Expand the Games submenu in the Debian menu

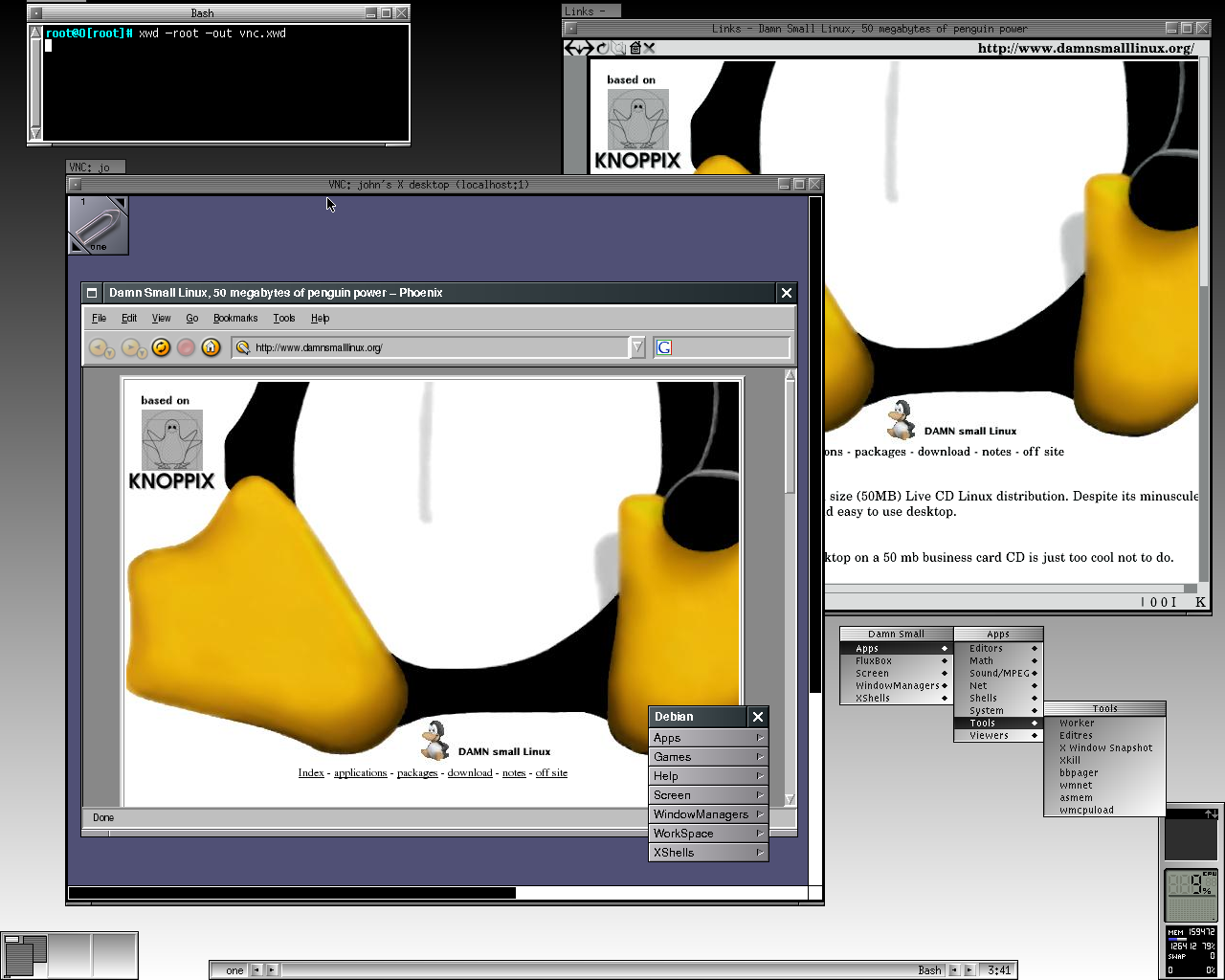point(708,757)
